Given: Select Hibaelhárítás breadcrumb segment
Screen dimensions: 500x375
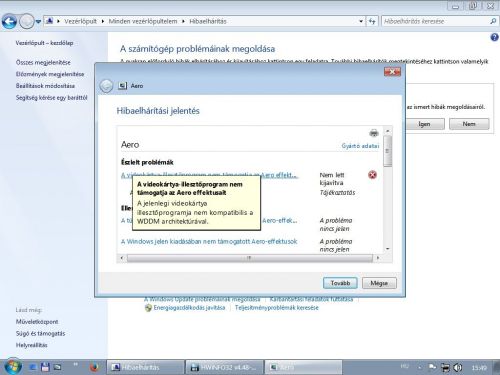Looking at the screenshot, I should click(208, 21).
